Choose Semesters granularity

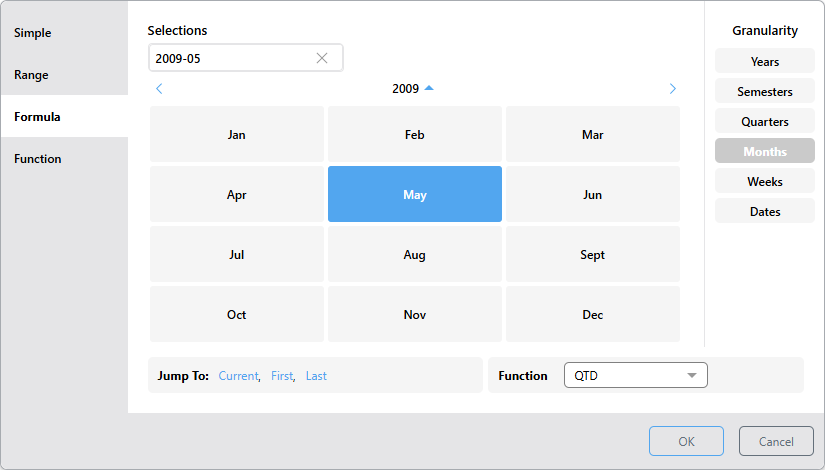pos(765,92)
